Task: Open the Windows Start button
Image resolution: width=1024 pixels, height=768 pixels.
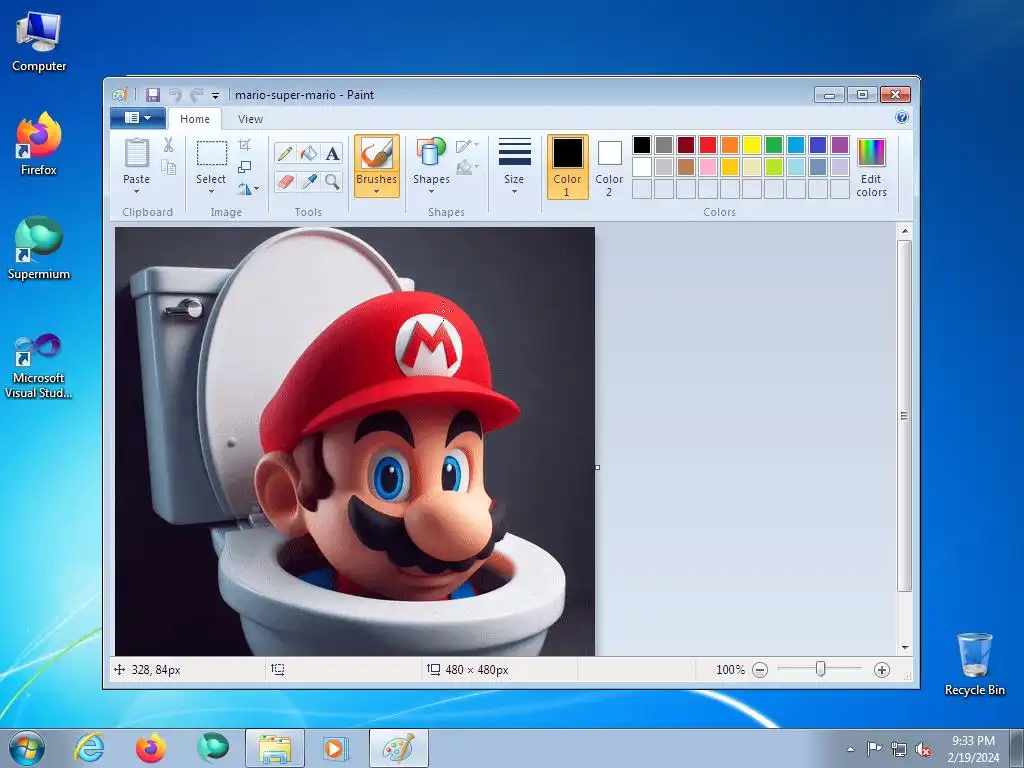Action: 27,748
